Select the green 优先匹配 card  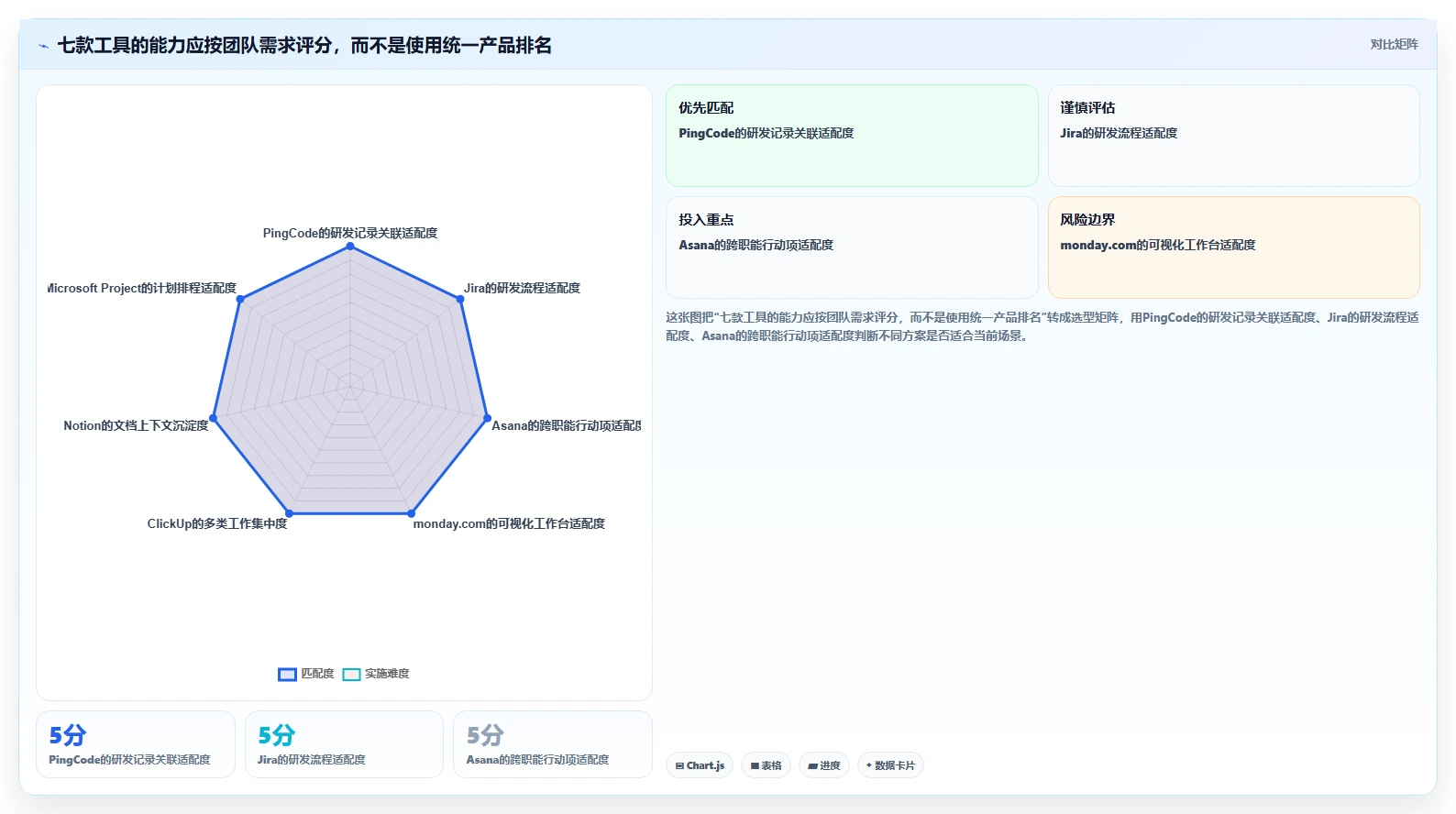point(852,136)
